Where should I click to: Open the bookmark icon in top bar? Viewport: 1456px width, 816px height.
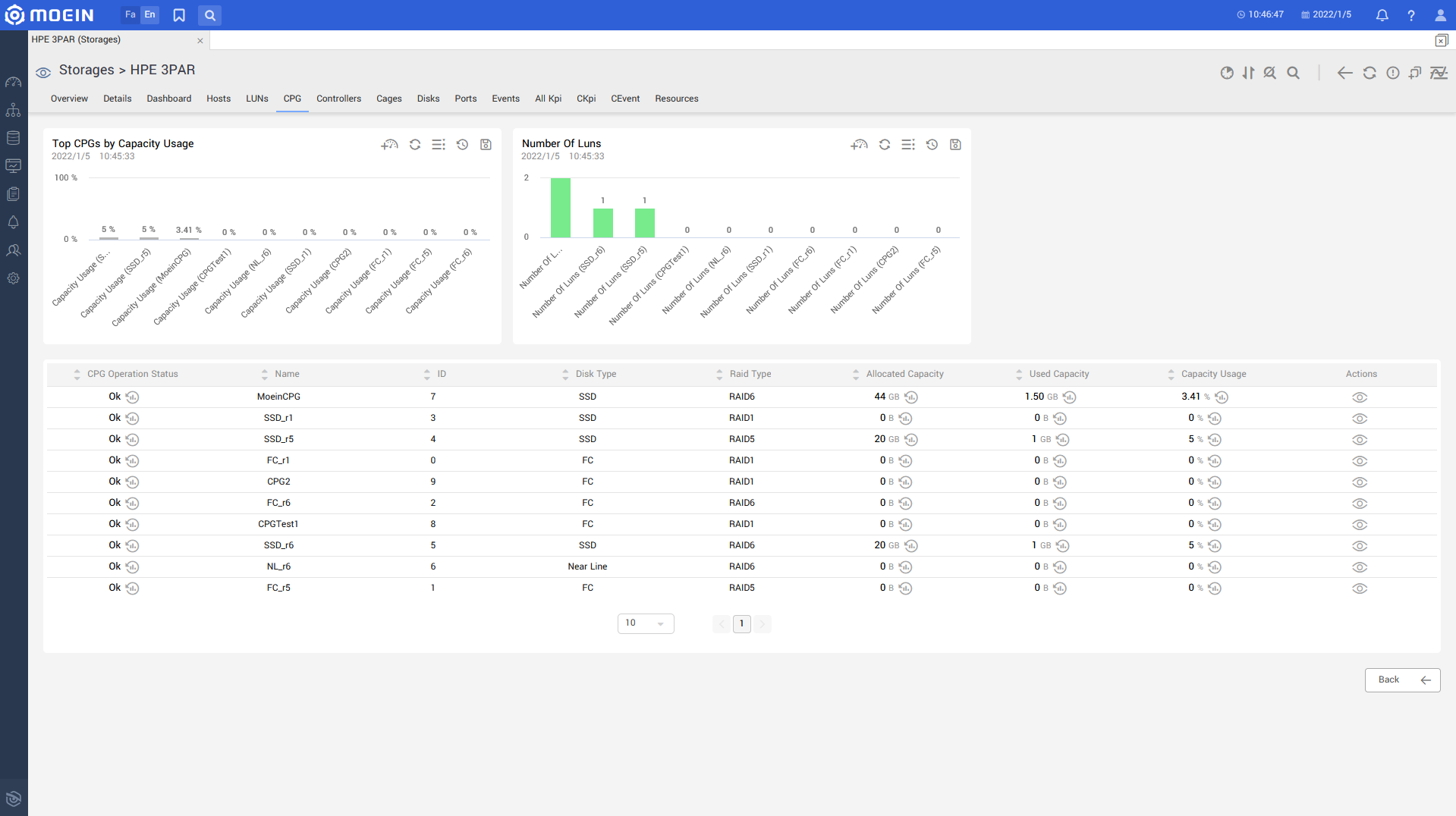tap(179, 15)
